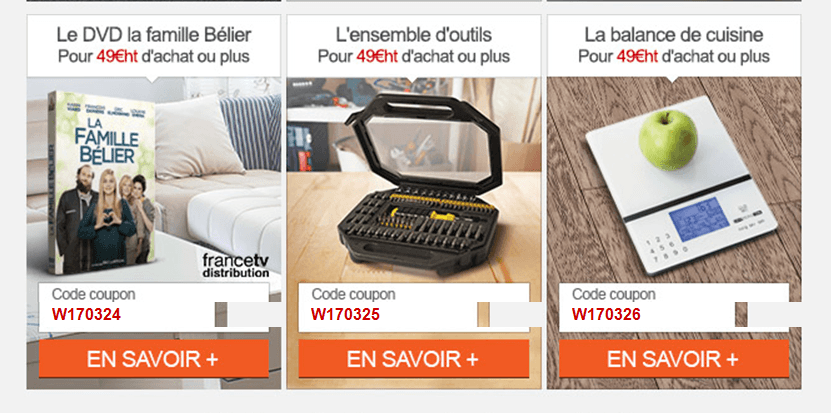Image resolution: width=831 pixels, height=413 pixels.
Task: Click the "Le DVD la famille Bélier" title
Action: pos(154,35)
